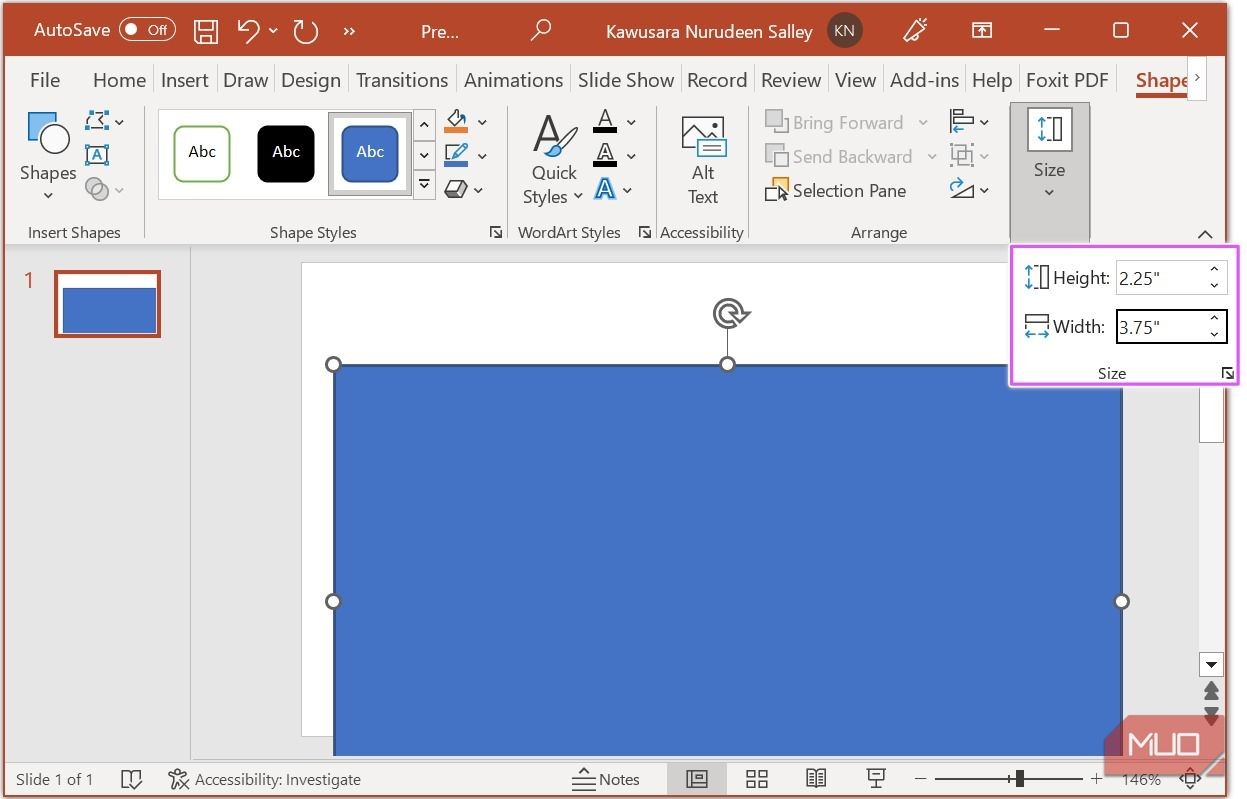Viewport: 1247px width, 799px height.
Task: Click the Shape Fill paint bucket
Action: click(x=456, y=122)
